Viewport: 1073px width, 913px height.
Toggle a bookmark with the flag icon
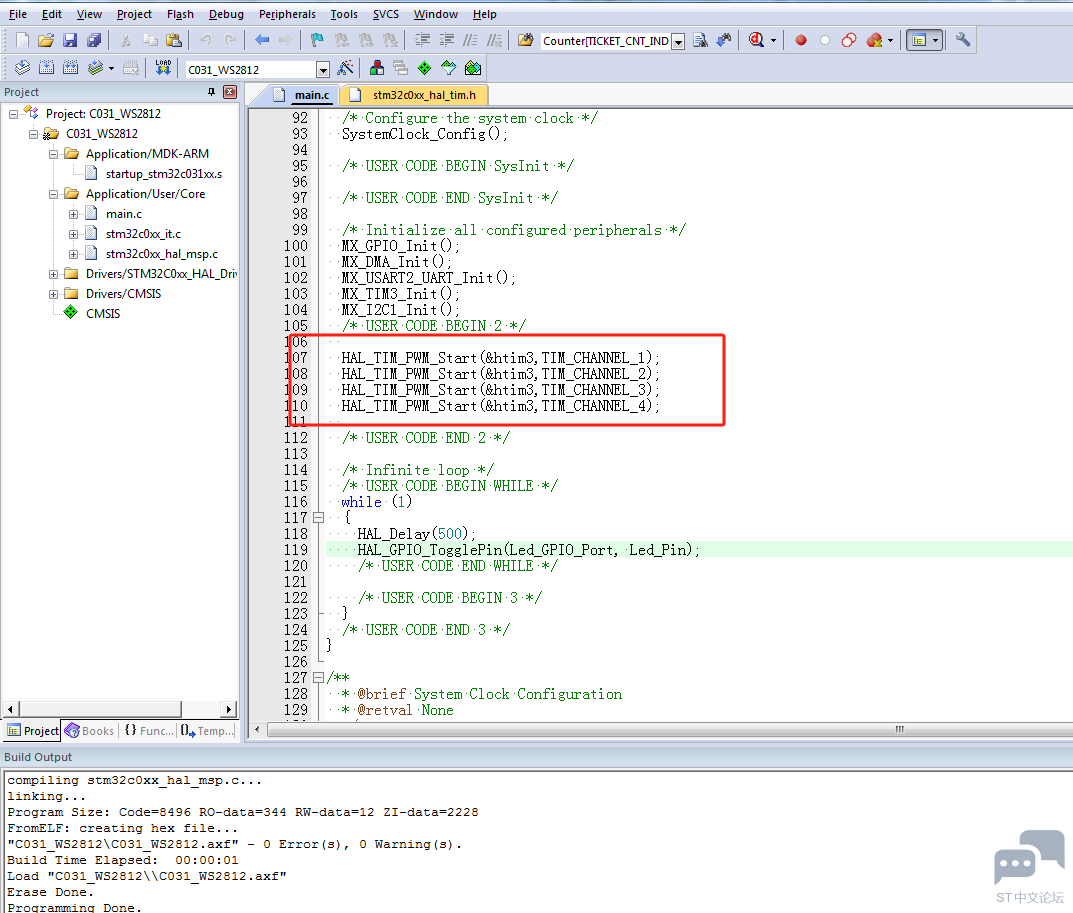pos(317,40)
